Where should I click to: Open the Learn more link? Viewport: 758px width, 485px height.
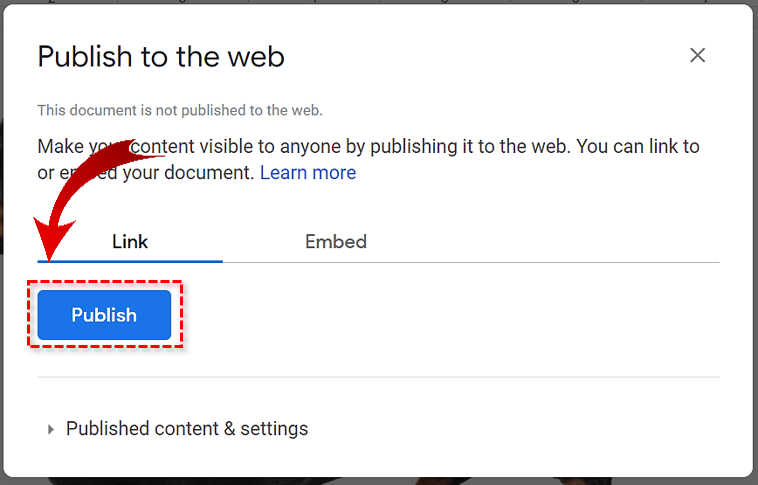click(307, 172)
